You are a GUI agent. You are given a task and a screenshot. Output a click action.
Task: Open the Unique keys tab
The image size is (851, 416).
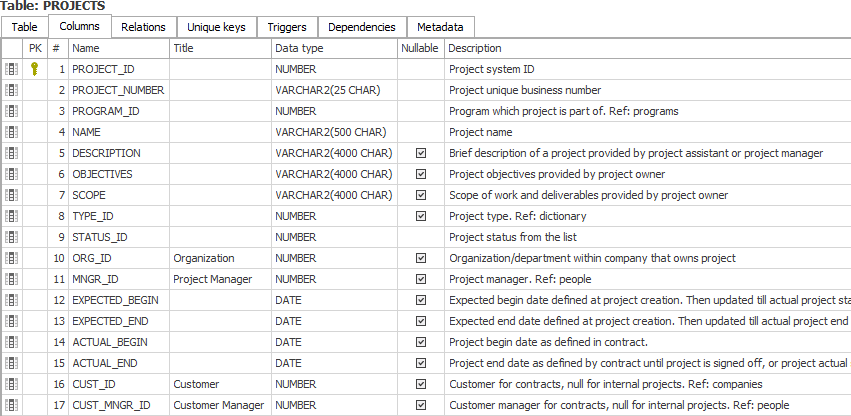coord(216,27)
